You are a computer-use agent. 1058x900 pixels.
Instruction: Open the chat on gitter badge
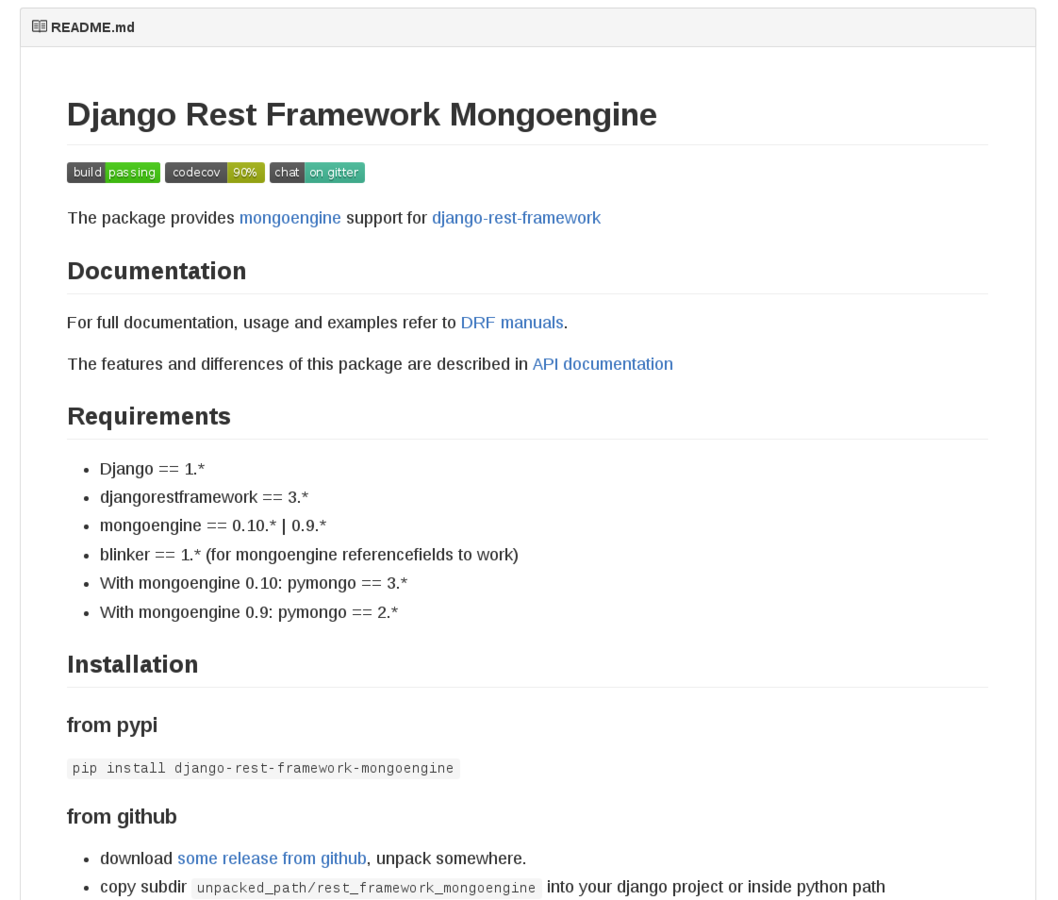click(x=317, y=173)
